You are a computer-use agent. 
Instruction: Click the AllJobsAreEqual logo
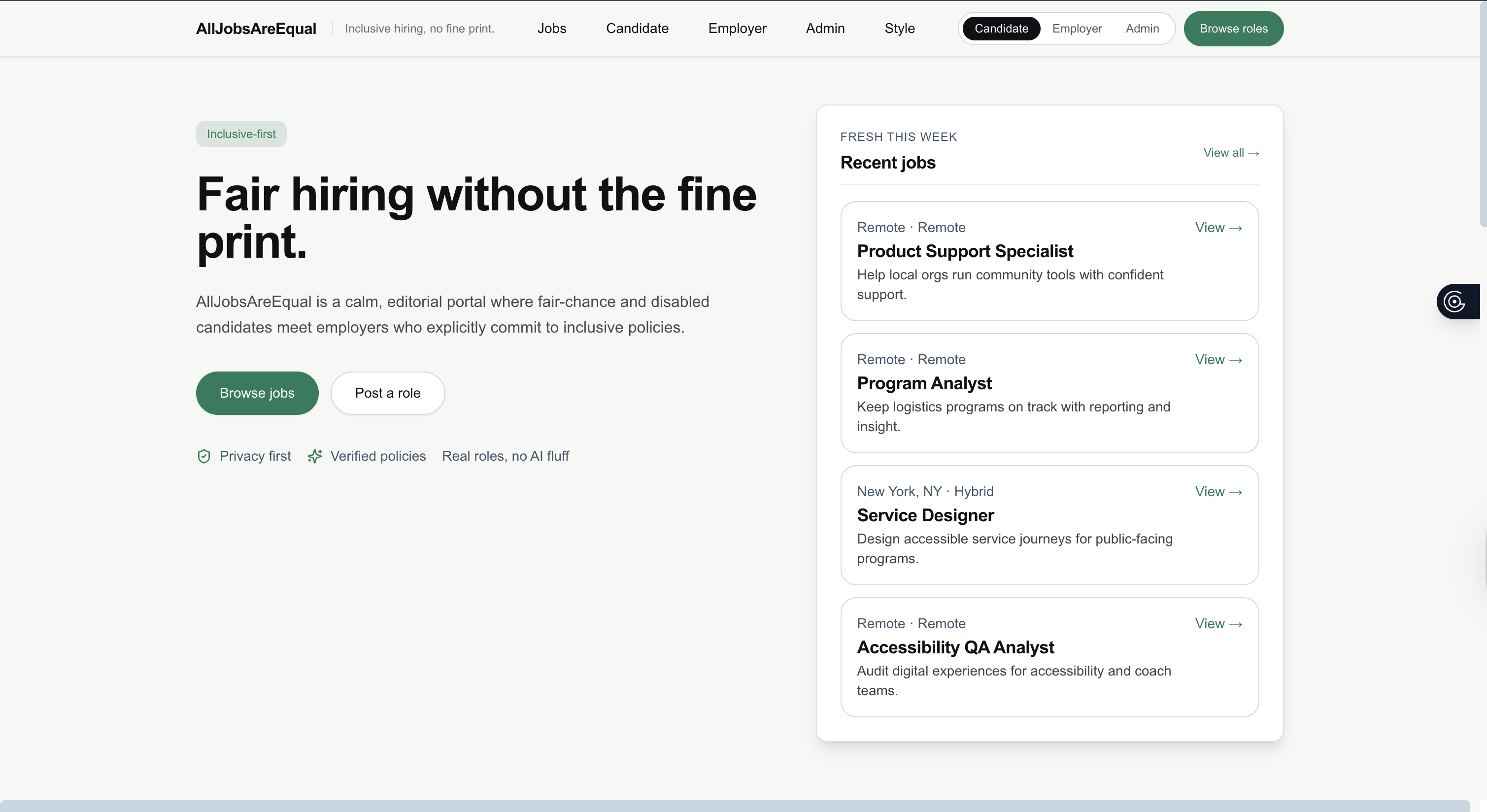pyautogui.click(x=256, y=29)
